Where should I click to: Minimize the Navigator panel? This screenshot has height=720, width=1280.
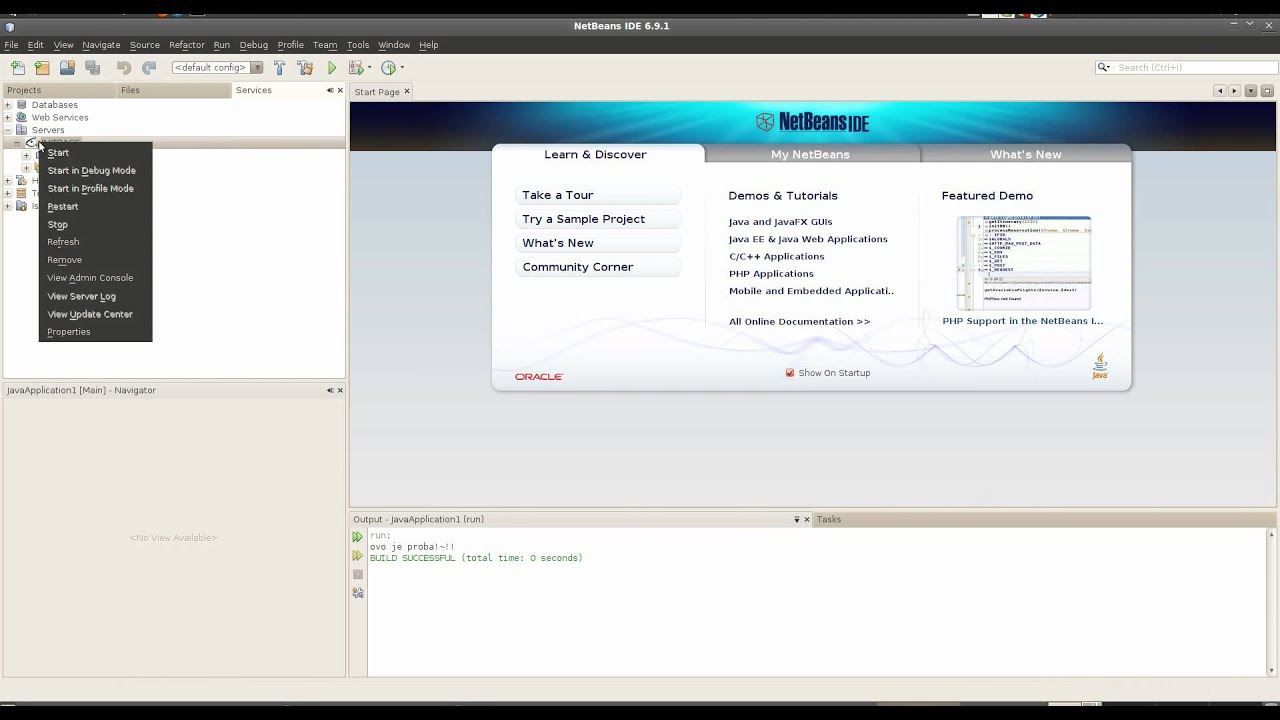click(x=330, y=390)
